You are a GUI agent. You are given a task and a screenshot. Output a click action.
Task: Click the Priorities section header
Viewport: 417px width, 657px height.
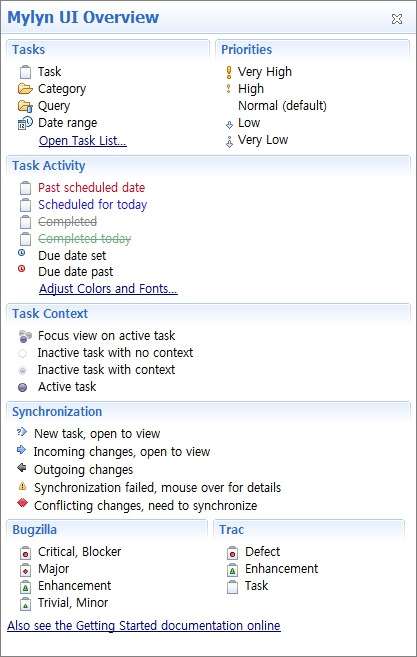(246, 49)
